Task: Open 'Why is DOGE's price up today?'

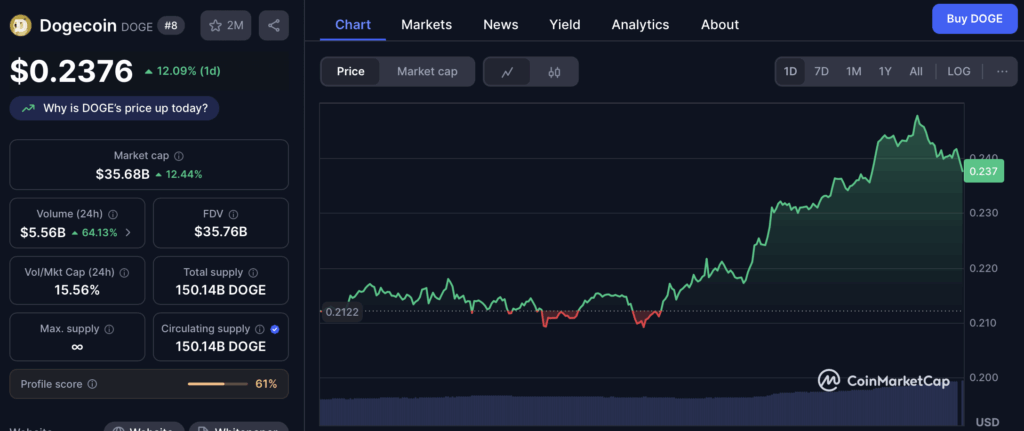Action: (x=114, y=108)
